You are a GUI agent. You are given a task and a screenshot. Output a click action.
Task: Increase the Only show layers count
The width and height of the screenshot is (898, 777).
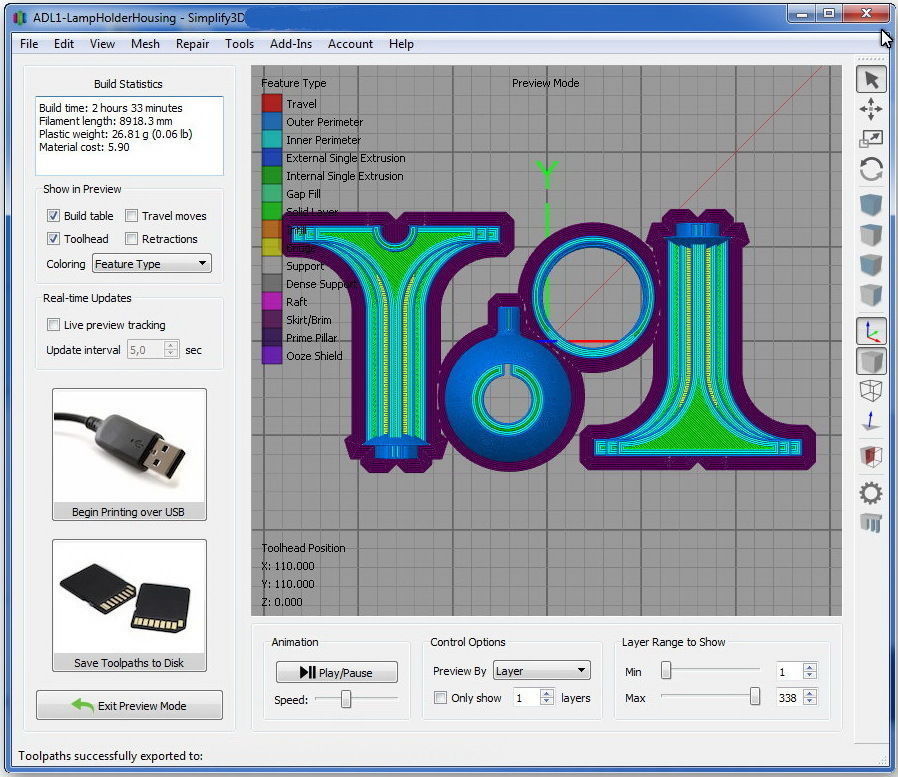tap(547, 693)
